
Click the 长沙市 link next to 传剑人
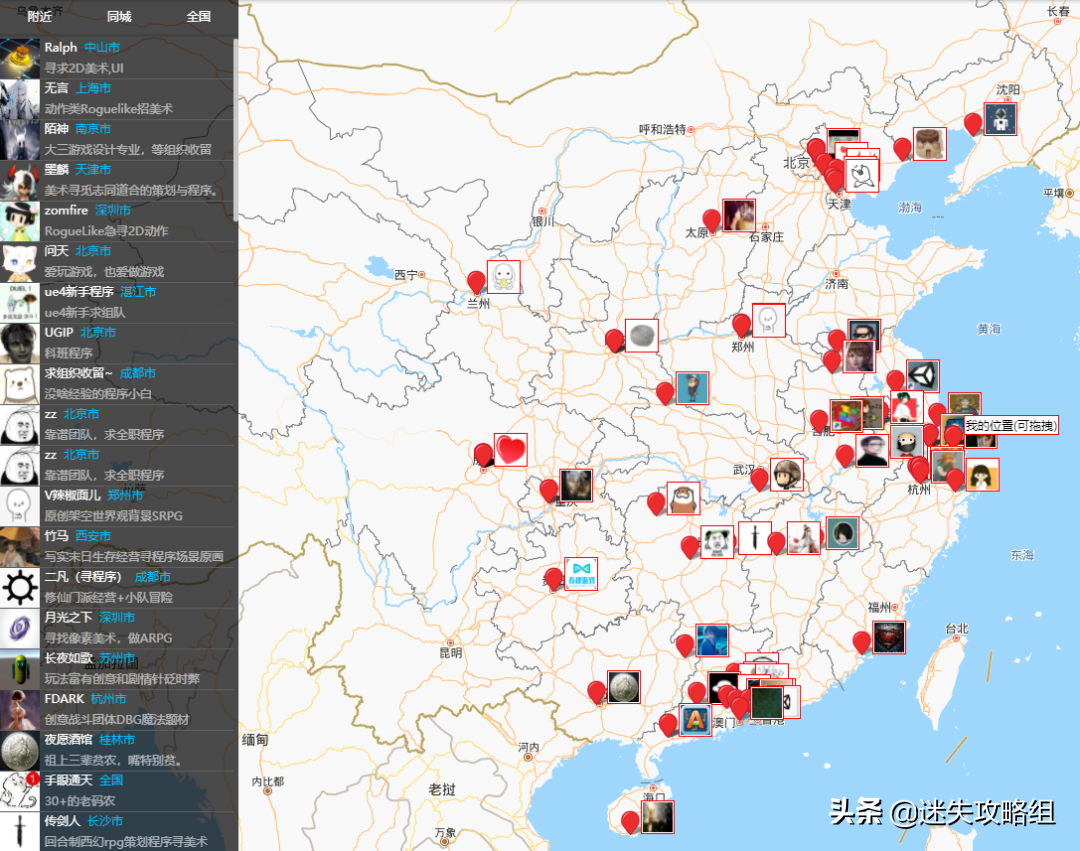click(105, 821)
